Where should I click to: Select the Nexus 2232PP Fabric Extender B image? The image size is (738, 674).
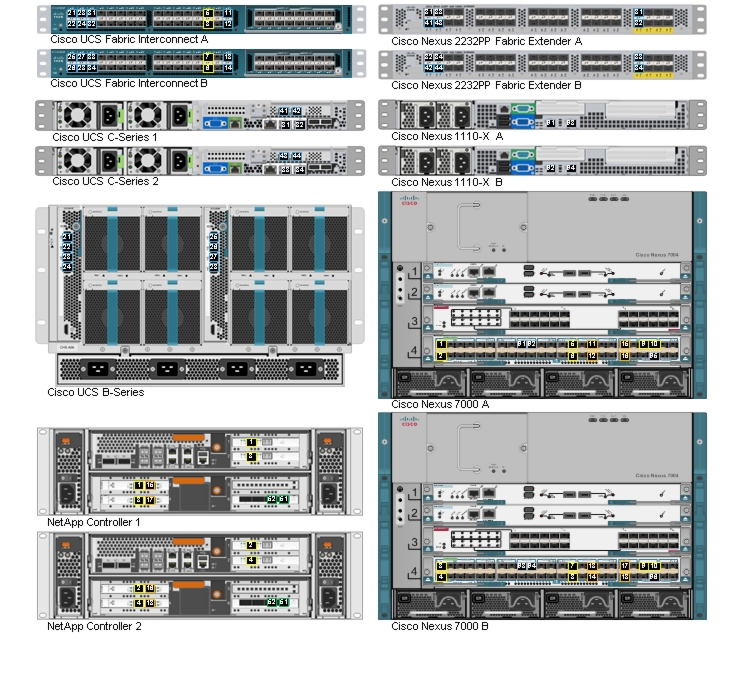(x=542, y=64)
